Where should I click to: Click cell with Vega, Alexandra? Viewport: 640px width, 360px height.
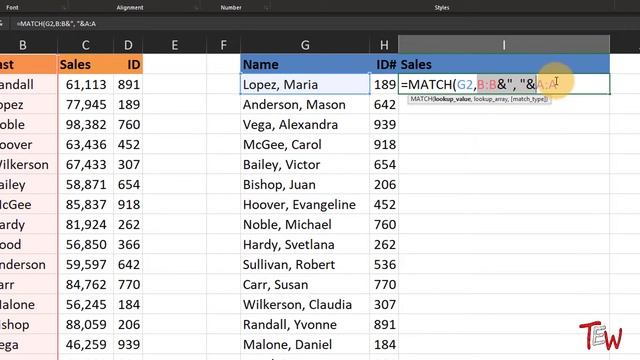[x=305, y=124]
